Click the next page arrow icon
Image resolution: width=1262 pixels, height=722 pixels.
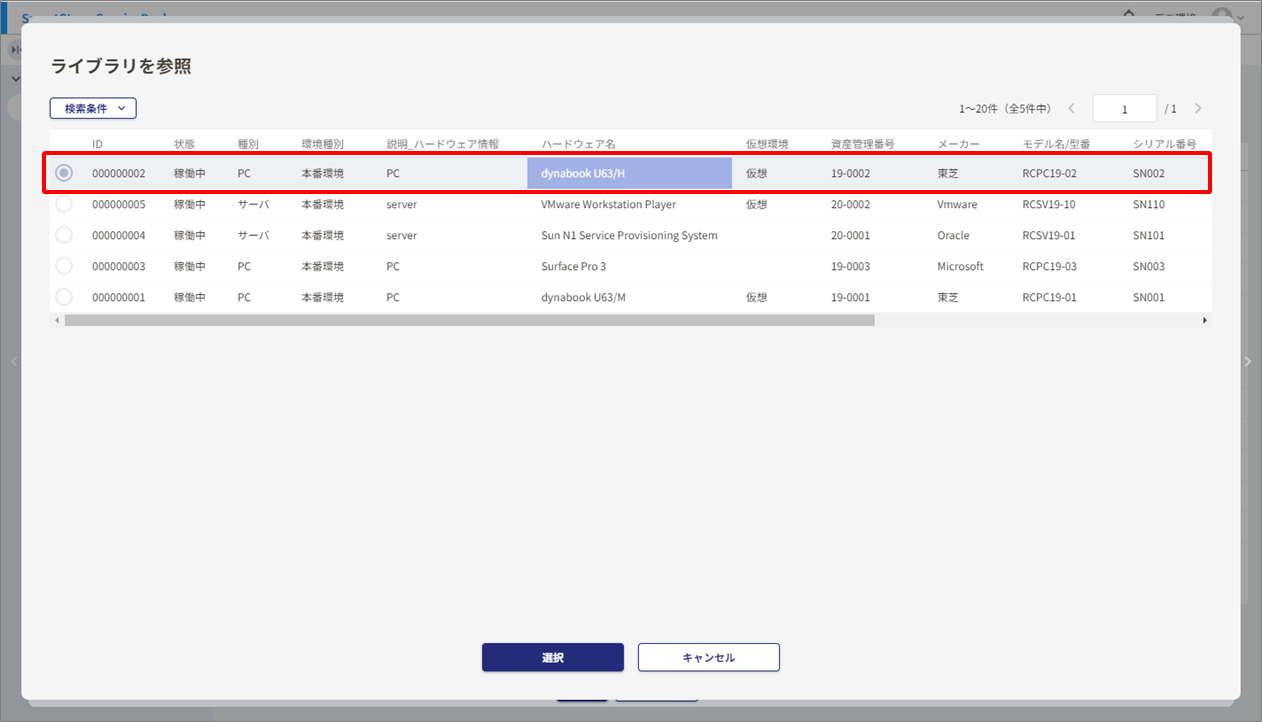point(1198,108)
